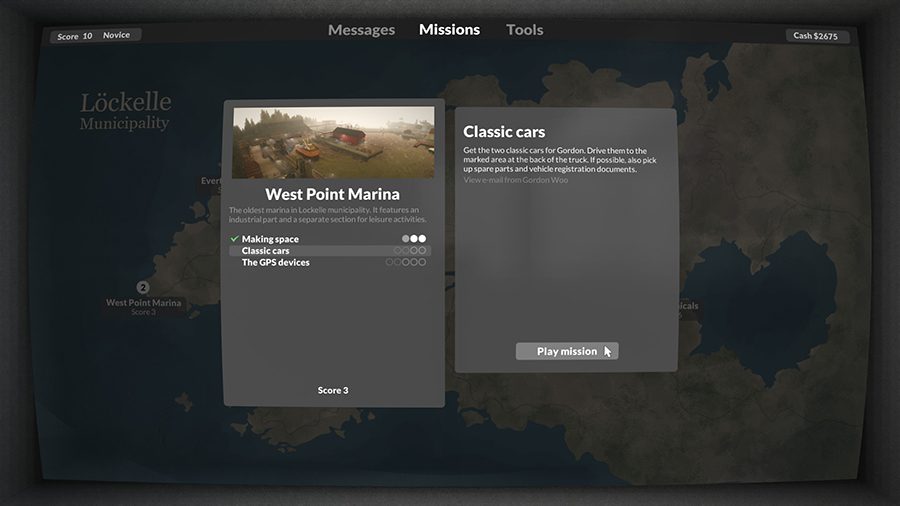The image size is (900, 506).
Task: Click the West Point Marina preview image
Action: coord(333,142)
